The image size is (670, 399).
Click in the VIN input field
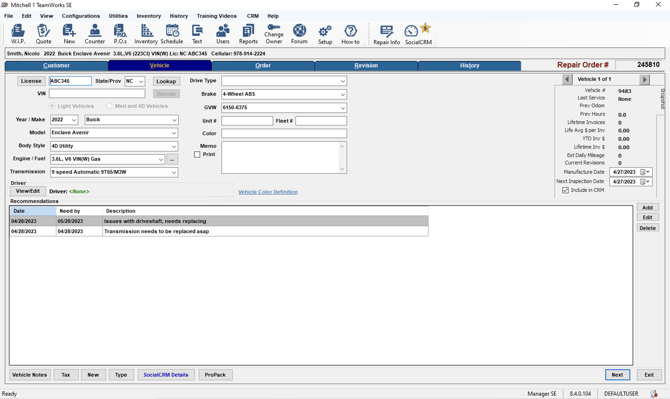97,94
